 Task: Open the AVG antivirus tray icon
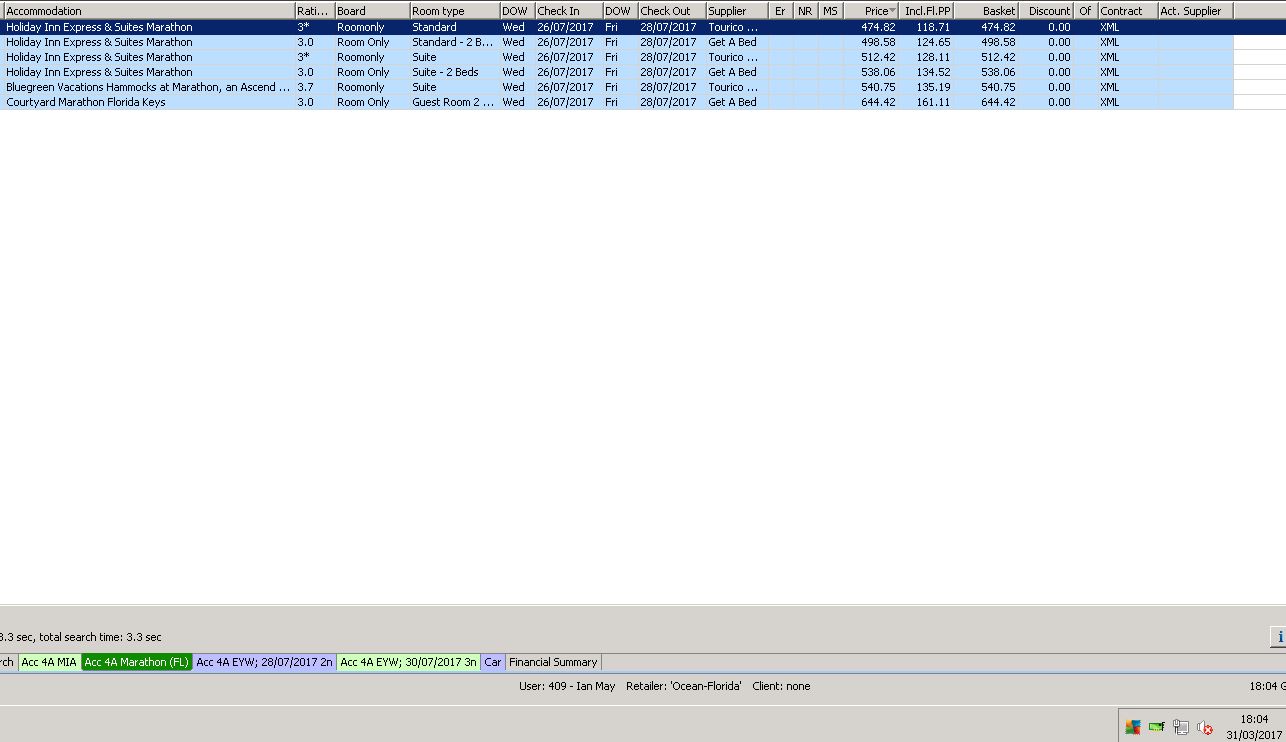click(1133, 727)
